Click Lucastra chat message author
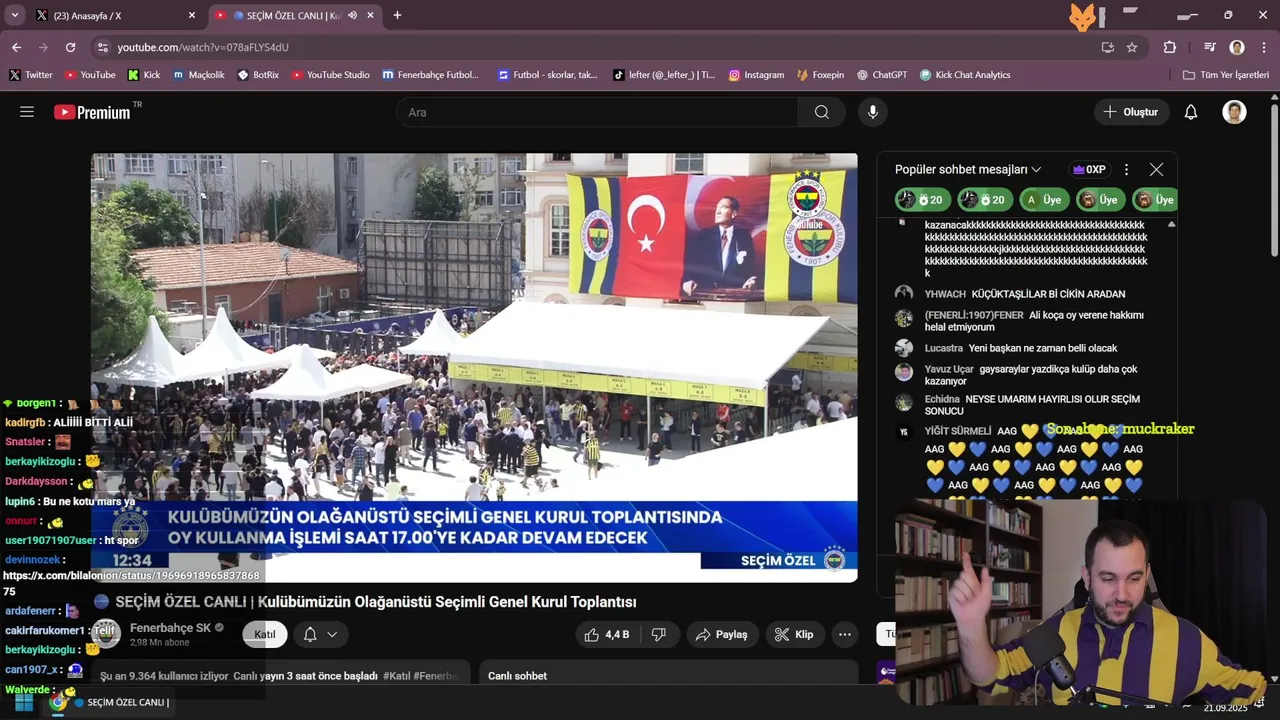The width and height of the screenshot is (1280, 720). (x=943, y=348)
